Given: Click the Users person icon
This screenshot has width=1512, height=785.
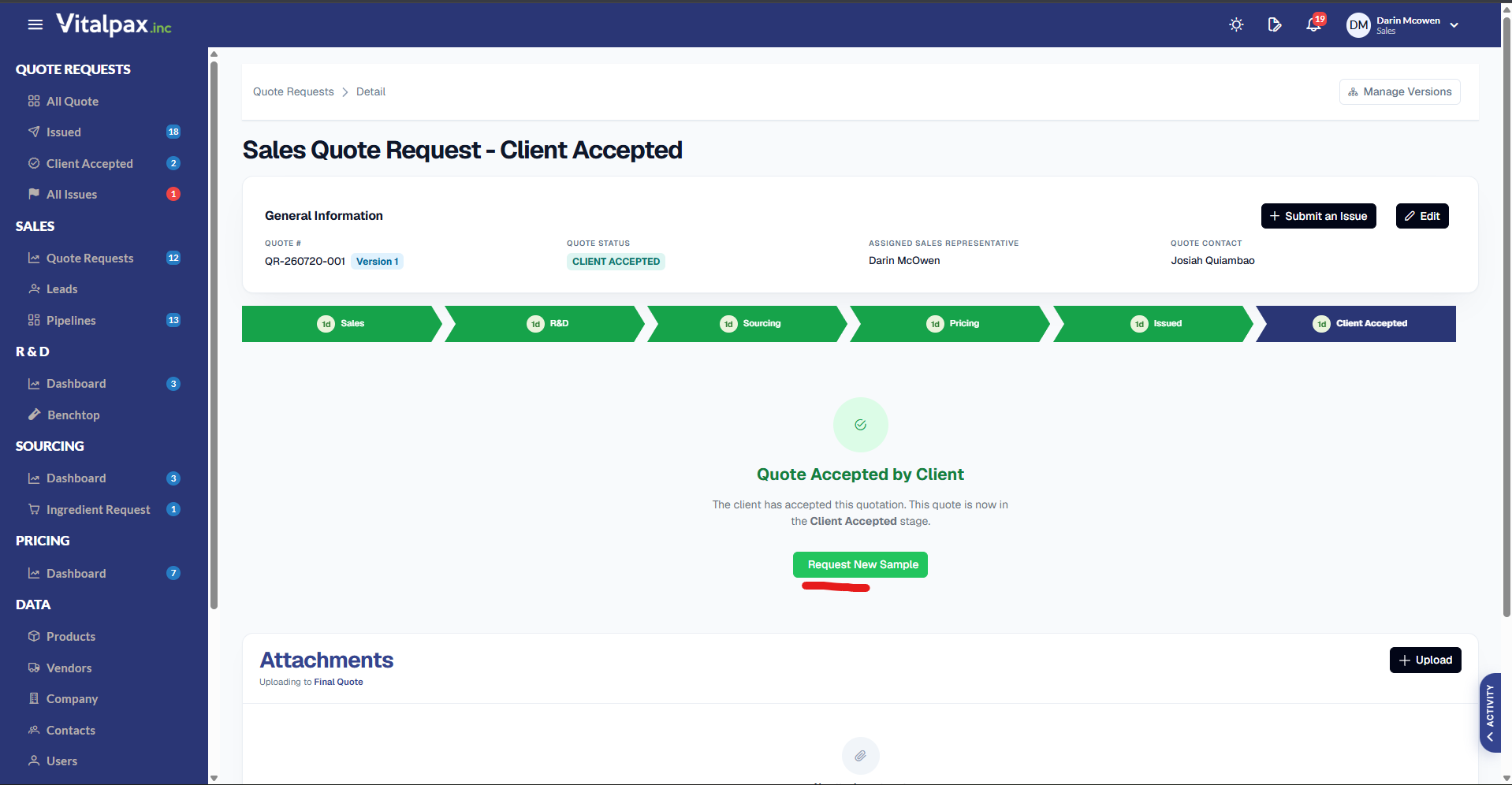Looking at the screenshot, I should pos(34,761).
